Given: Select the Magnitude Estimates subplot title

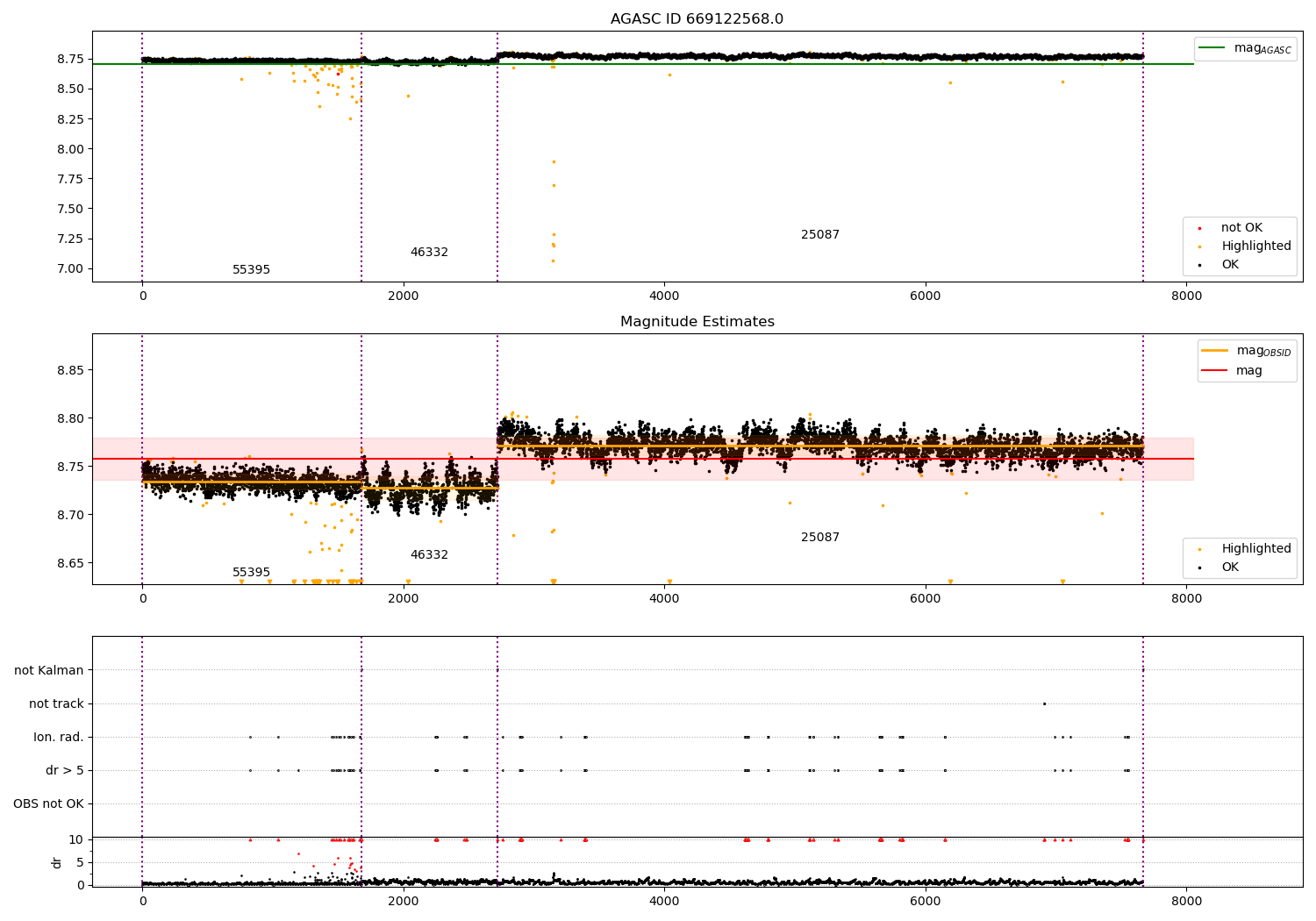Looking at the screenshot, I should click(697, 322).
